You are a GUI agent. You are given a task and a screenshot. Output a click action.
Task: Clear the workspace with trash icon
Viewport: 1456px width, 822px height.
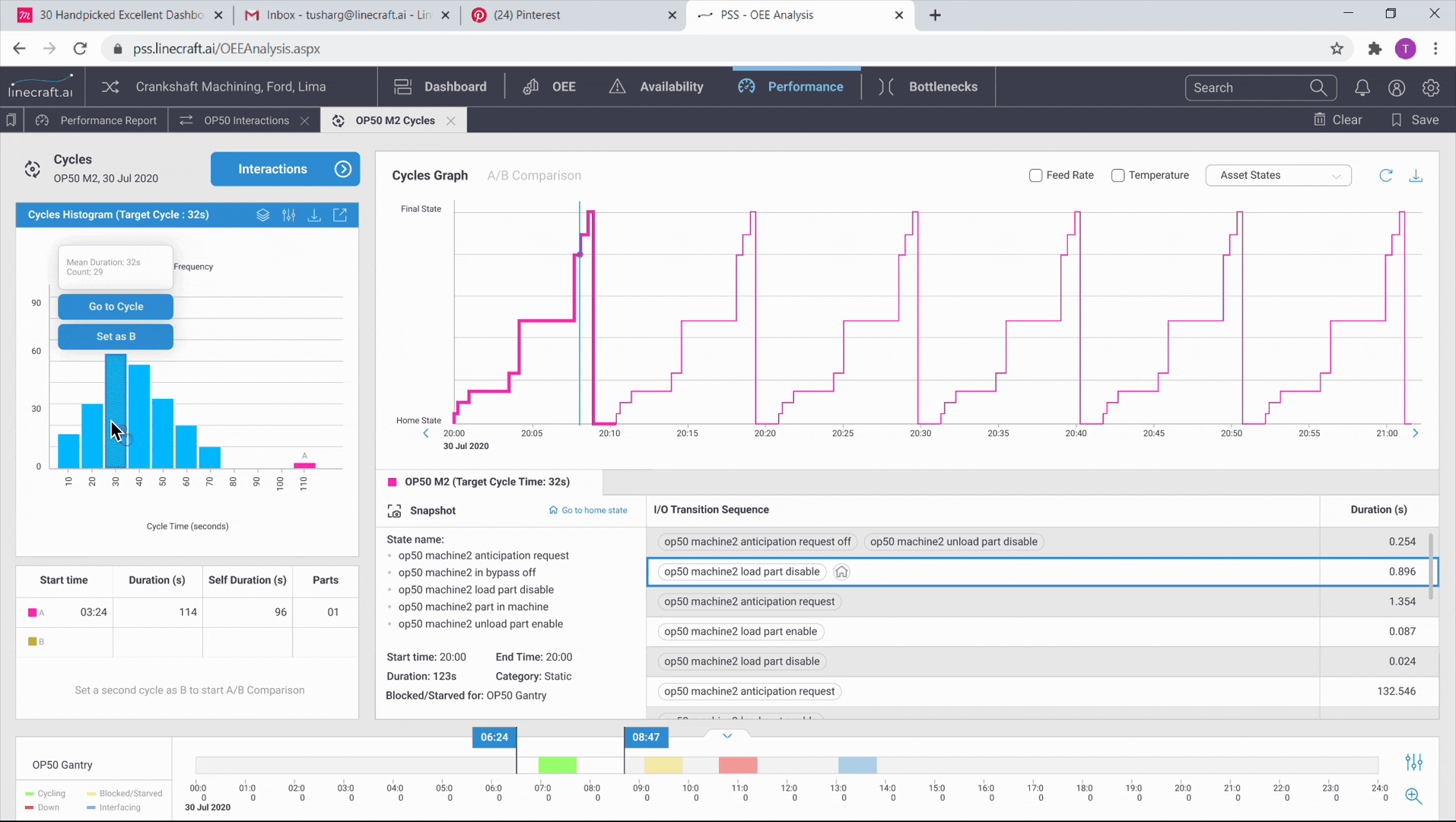pyautogui.click(x=1320, y=119)
